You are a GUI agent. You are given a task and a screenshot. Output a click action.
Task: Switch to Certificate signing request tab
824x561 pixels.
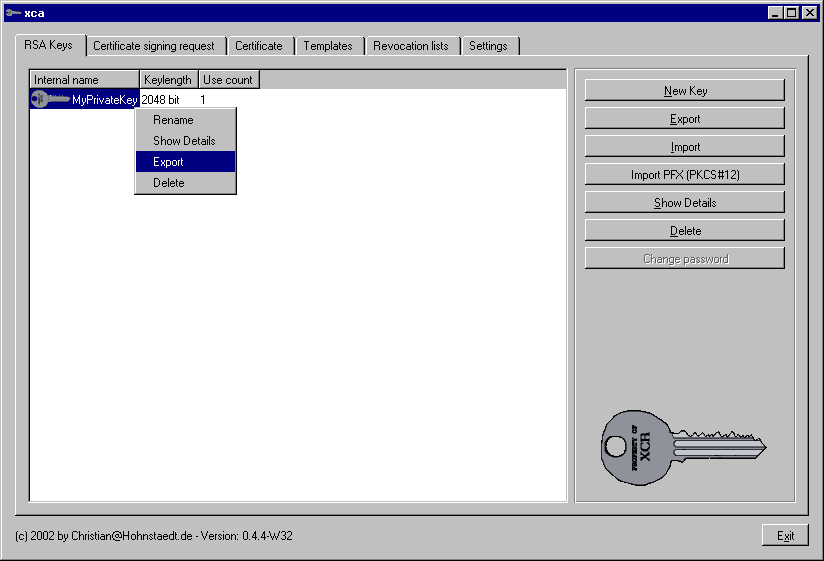coord(154,46)
